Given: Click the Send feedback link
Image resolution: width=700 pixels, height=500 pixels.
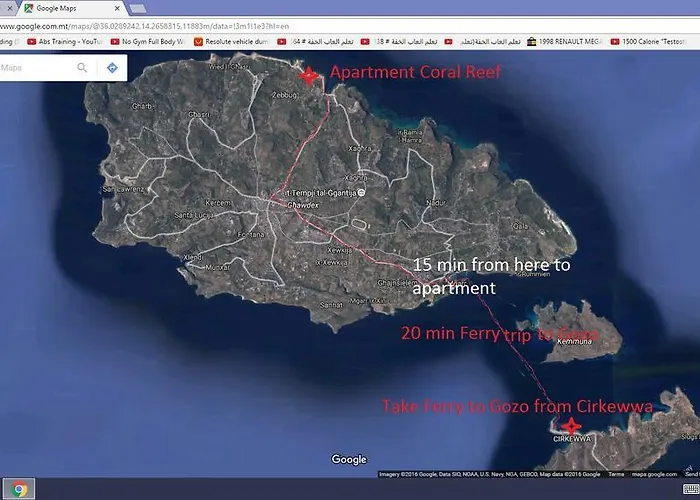Looking at the screenshot, I should click(691, 474).
